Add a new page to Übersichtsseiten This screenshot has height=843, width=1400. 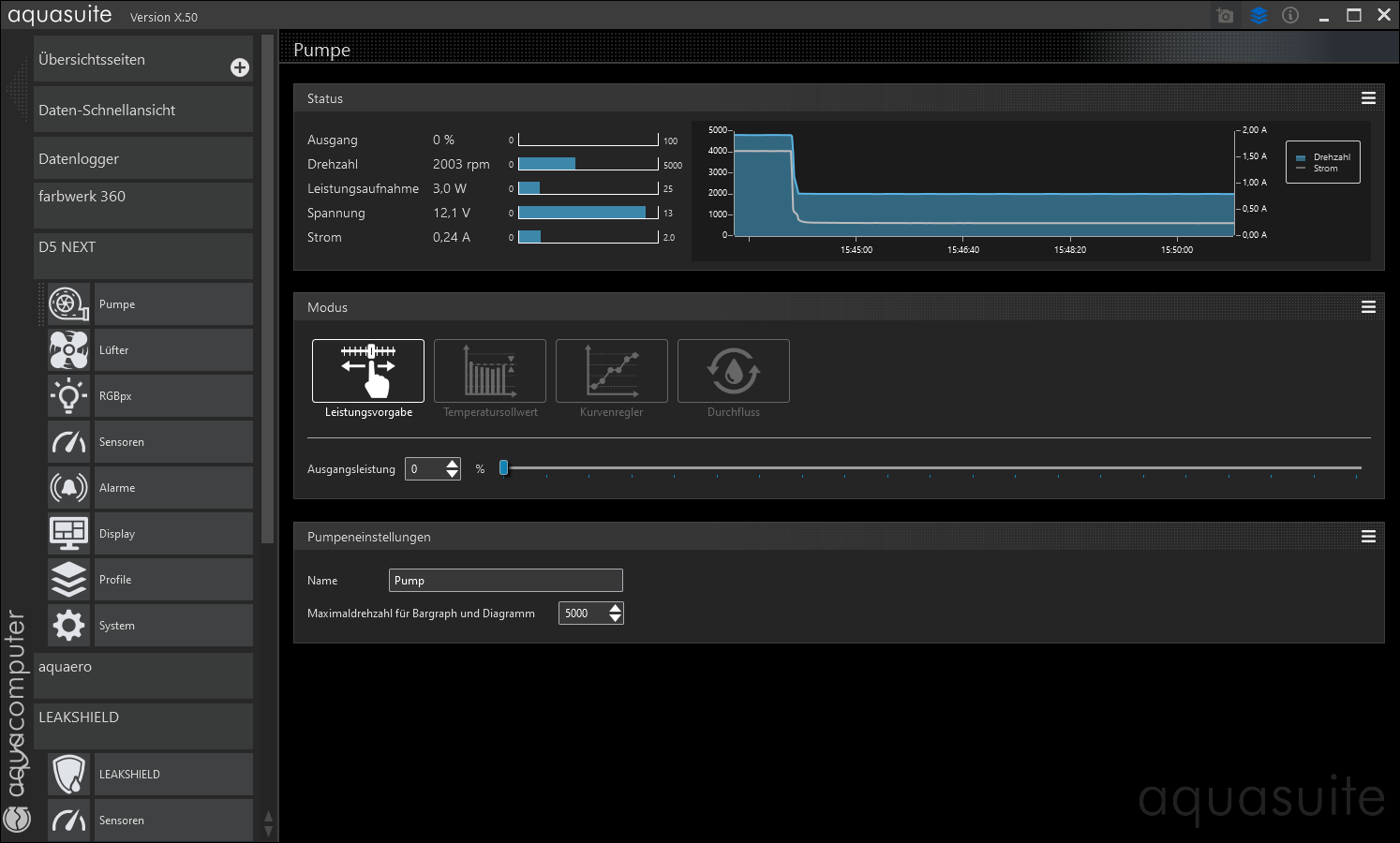(x=240, y=67)
